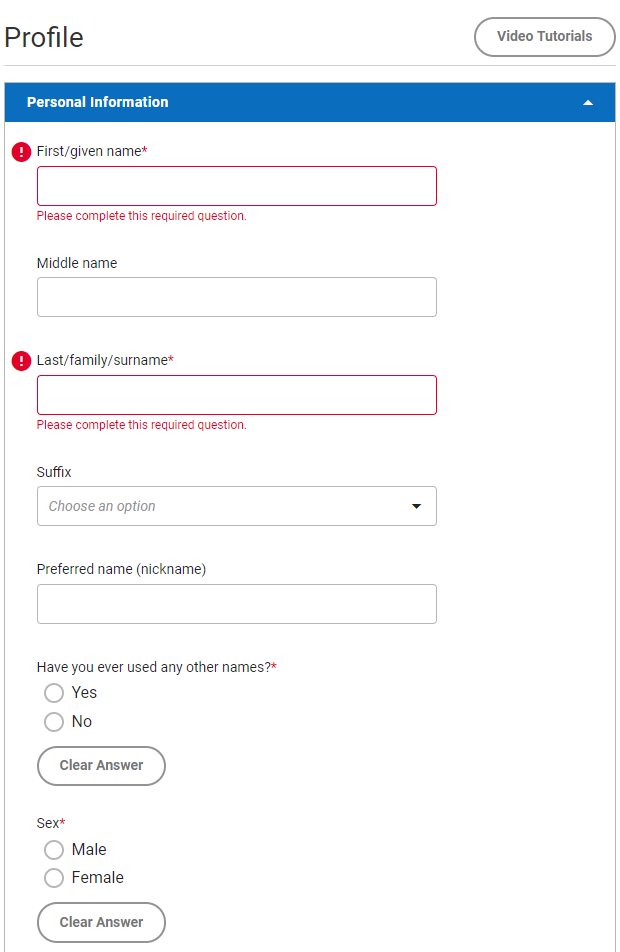This screenshot has height=952, width=620.
Task: Focus the First/given name input field
Action: (236, 185)
